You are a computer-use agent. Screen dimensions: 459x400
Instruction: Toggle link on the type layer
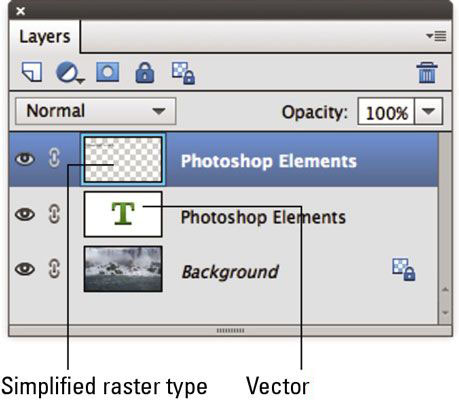pos(54,214)
